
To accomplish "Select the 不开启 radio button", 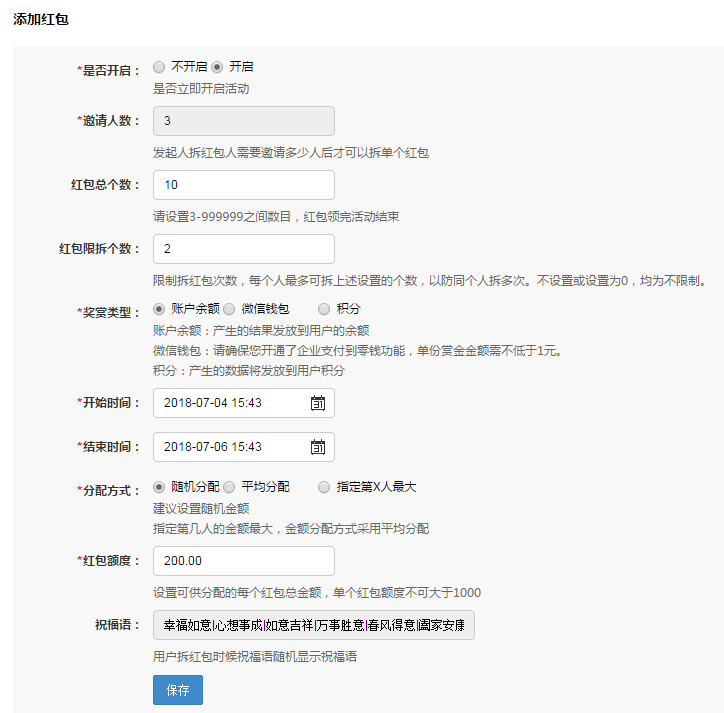I will [159, 67].
